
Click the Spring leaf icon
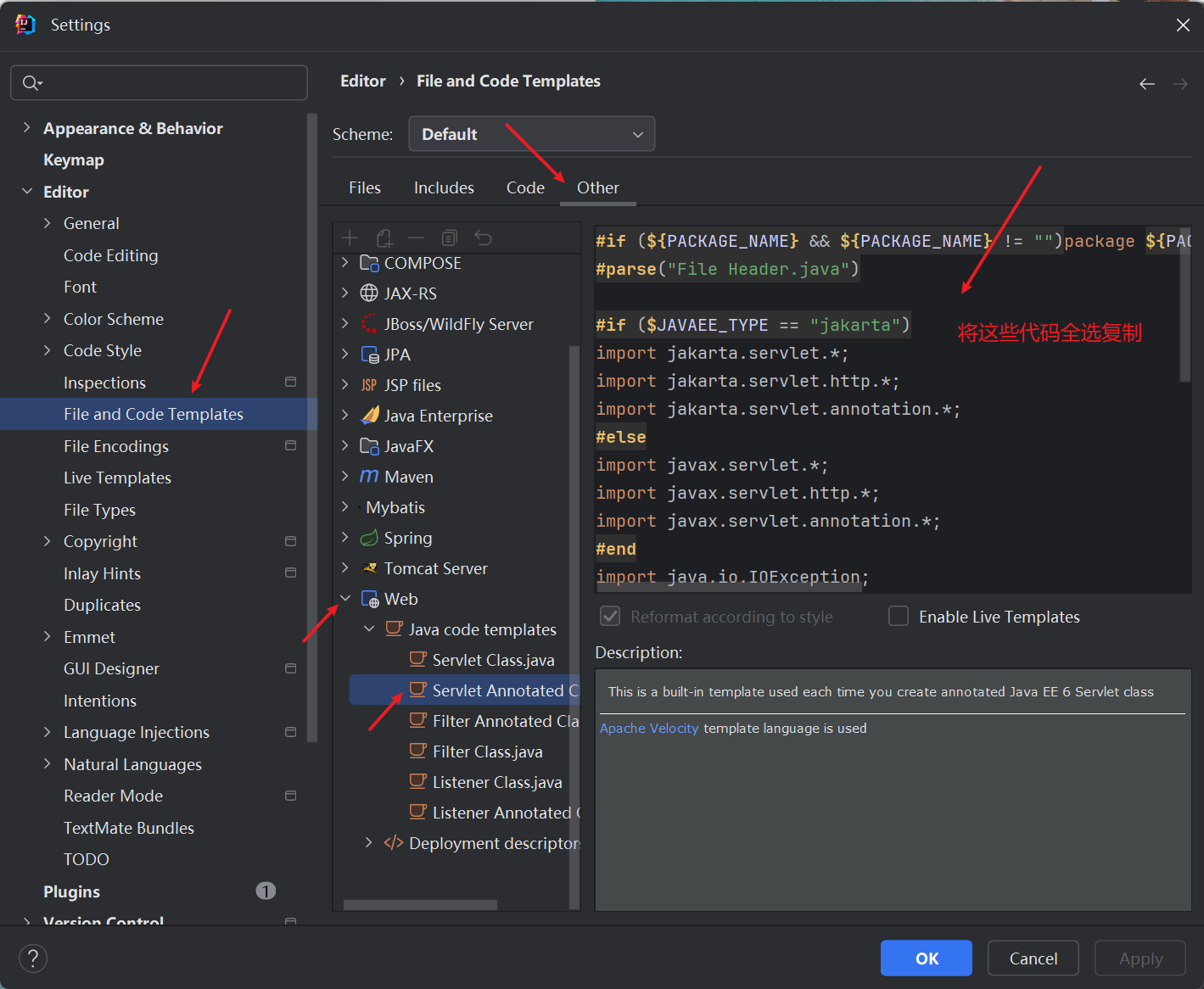tap(369, 538)
